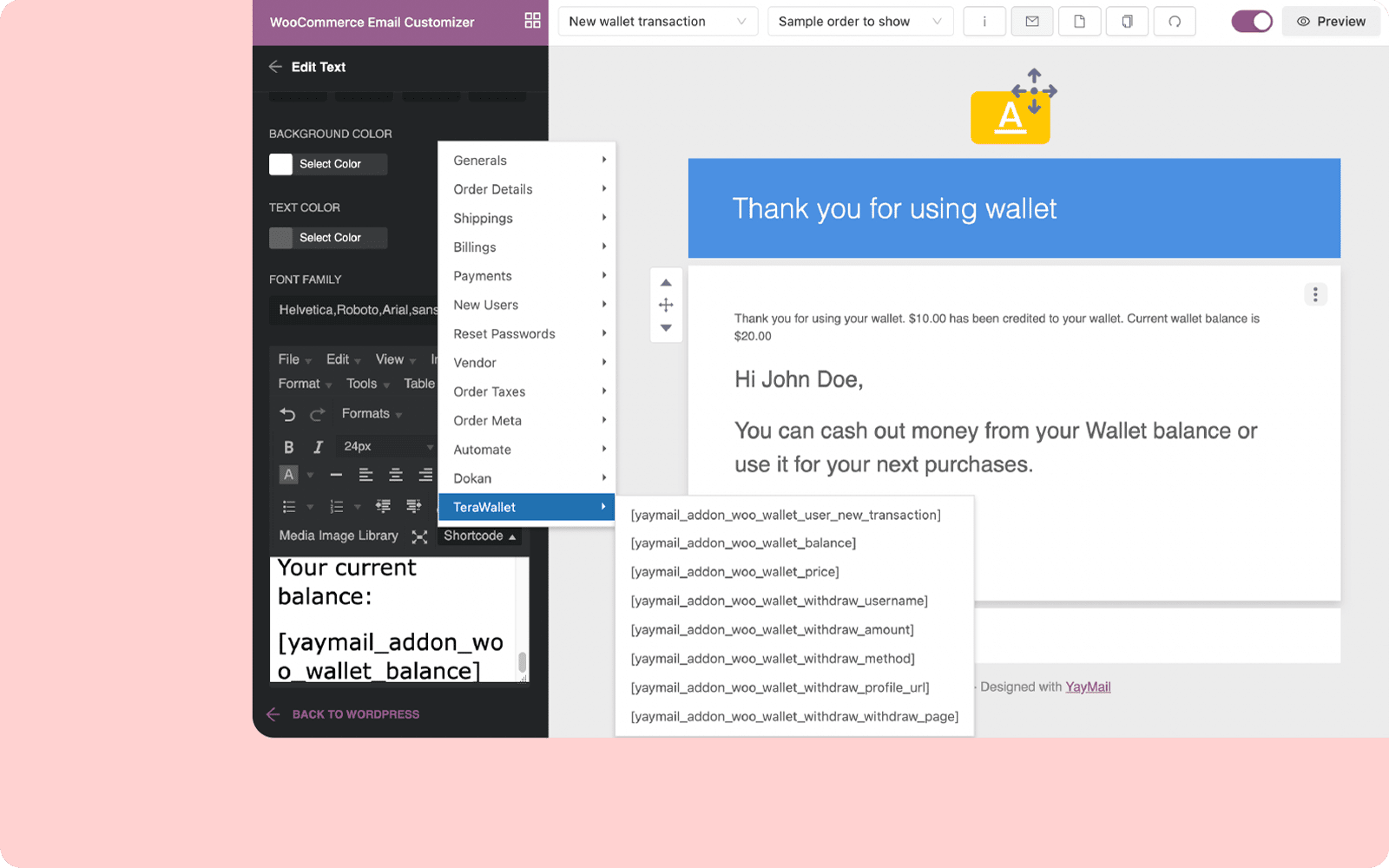1389x868 pixels.
Task: Select the highlighted TeraWallet menu entry
Action: (x=527, y=507)
